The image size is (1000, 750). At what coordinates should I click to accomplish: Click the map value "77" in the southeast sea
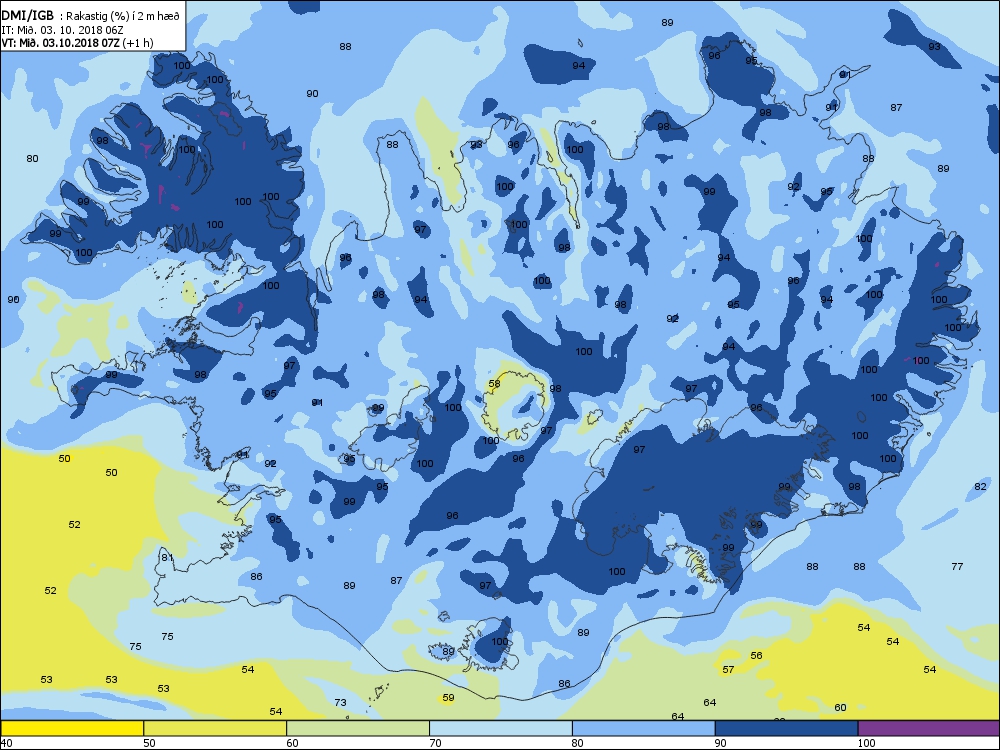[x=957, y=566]
